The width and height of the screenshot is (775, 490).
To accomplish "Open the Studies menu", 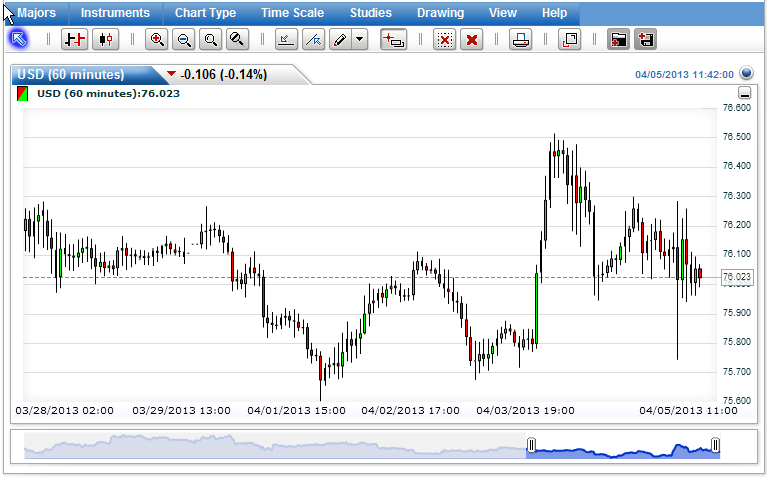I will (x=371, y=13).
